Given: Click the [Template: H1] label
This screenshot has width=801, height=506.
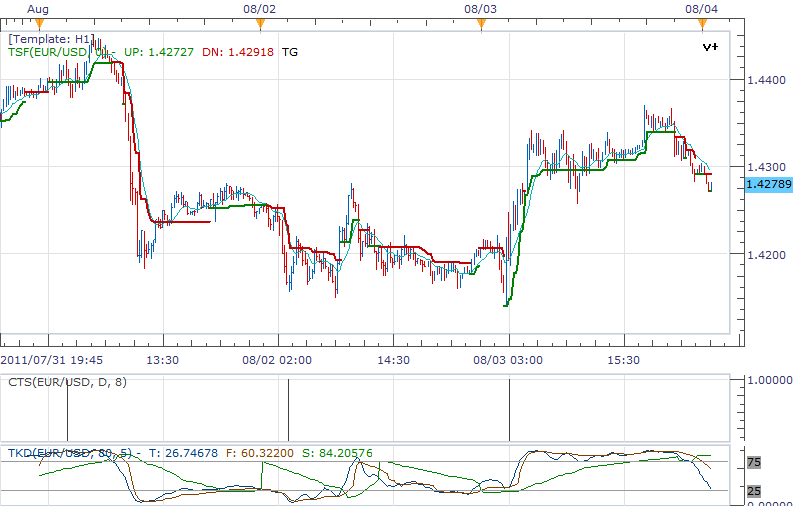Looking at the screenshot, I should click(x=51, y=39).
